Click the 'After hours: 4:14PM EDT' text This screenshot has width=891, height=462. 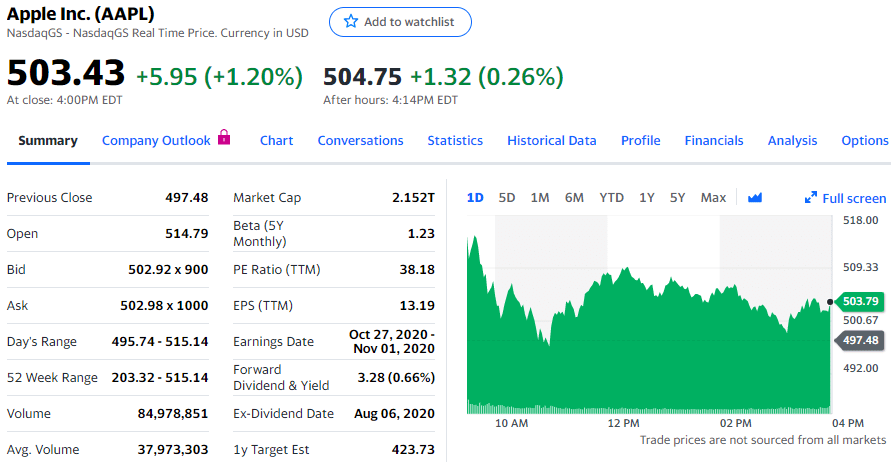390,100
